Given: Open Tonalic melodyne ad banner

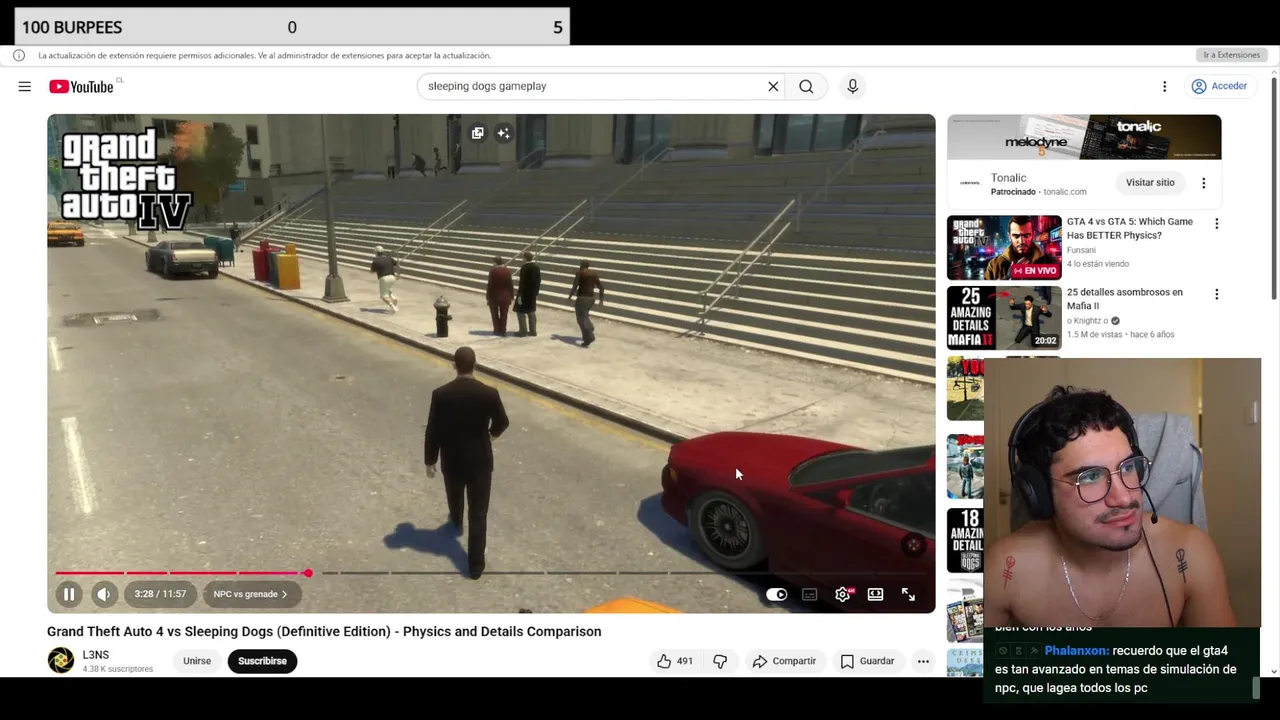Looking at the screenshot, I should [x=1084, y=137].
